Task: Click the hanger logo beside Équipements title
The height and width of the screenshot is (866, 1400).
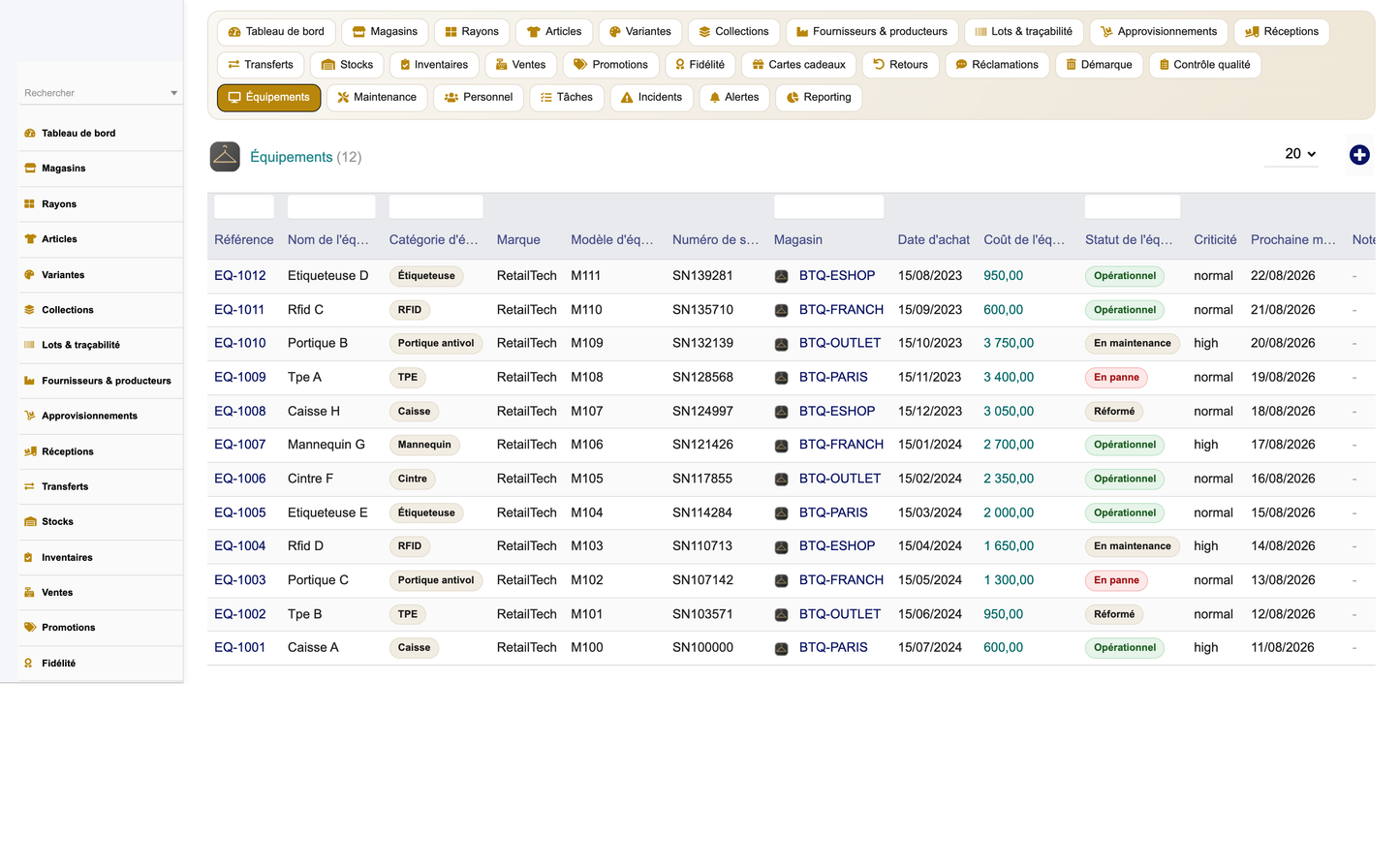Action: (225, 157)
